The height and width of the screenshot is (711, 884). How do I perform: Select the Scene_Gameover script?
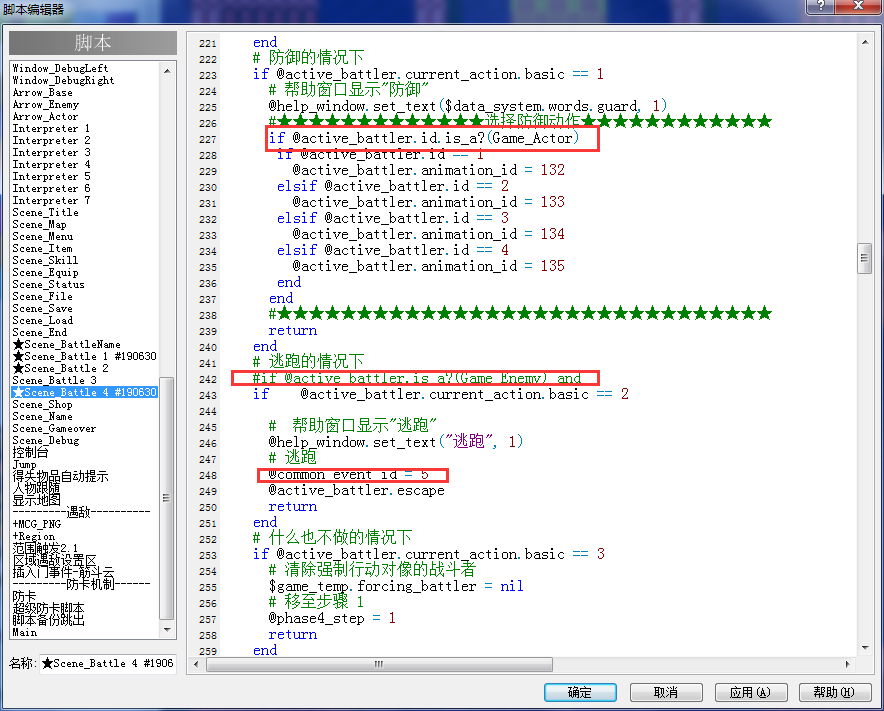pos(54,429)
